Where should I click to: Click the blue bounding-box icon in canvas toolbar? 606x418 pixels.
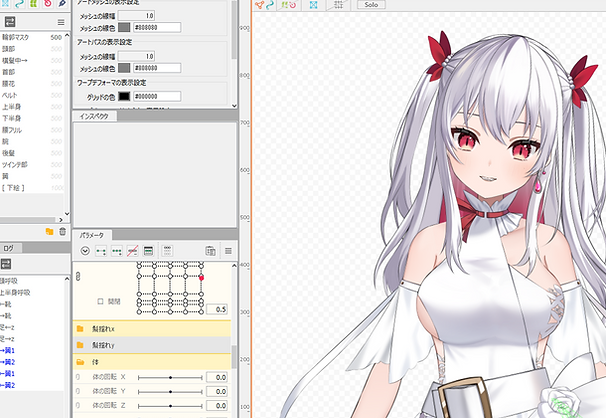click(313, 5)
